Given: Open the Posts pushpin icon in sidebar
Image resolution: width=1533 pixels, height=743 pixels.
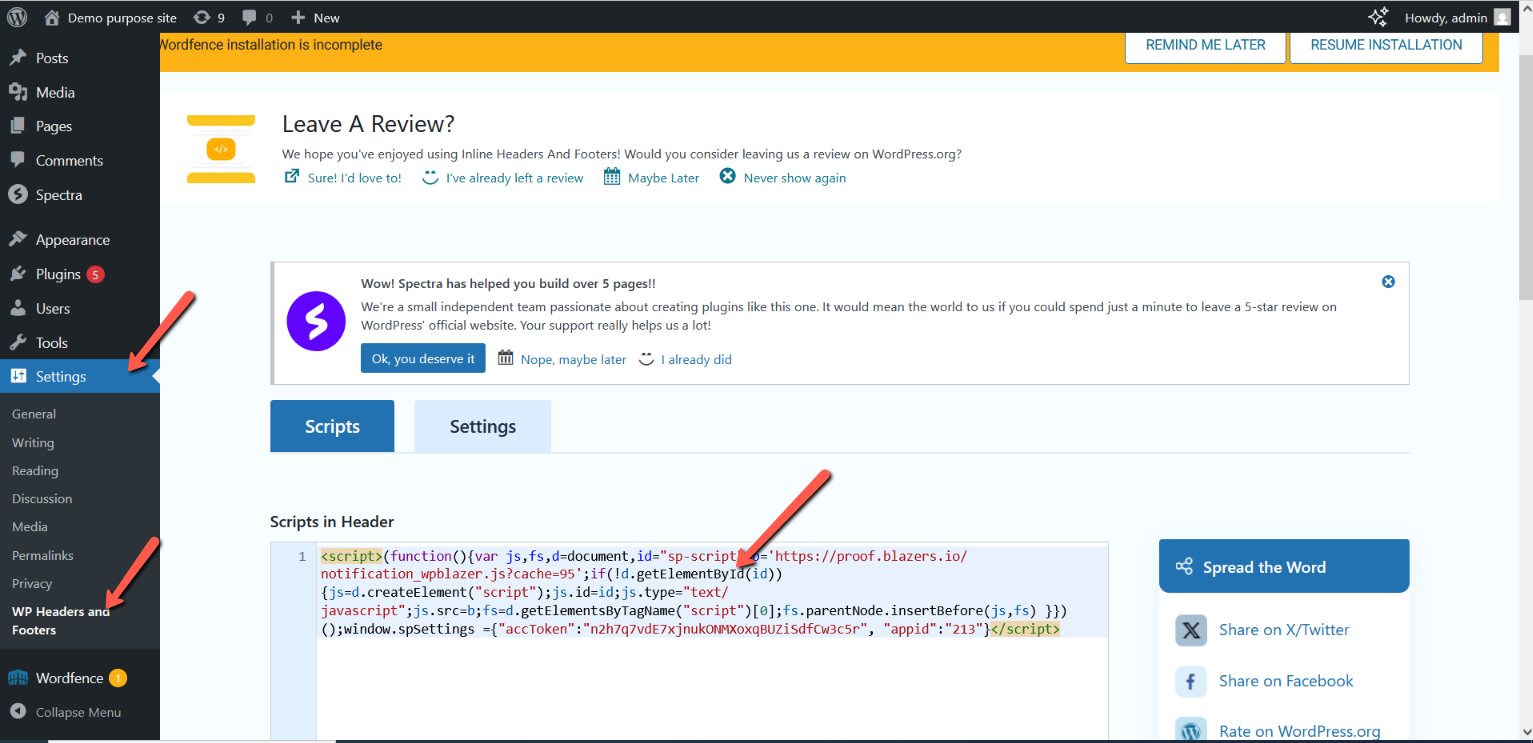Looking at the screenshot, I should [18, 58].
